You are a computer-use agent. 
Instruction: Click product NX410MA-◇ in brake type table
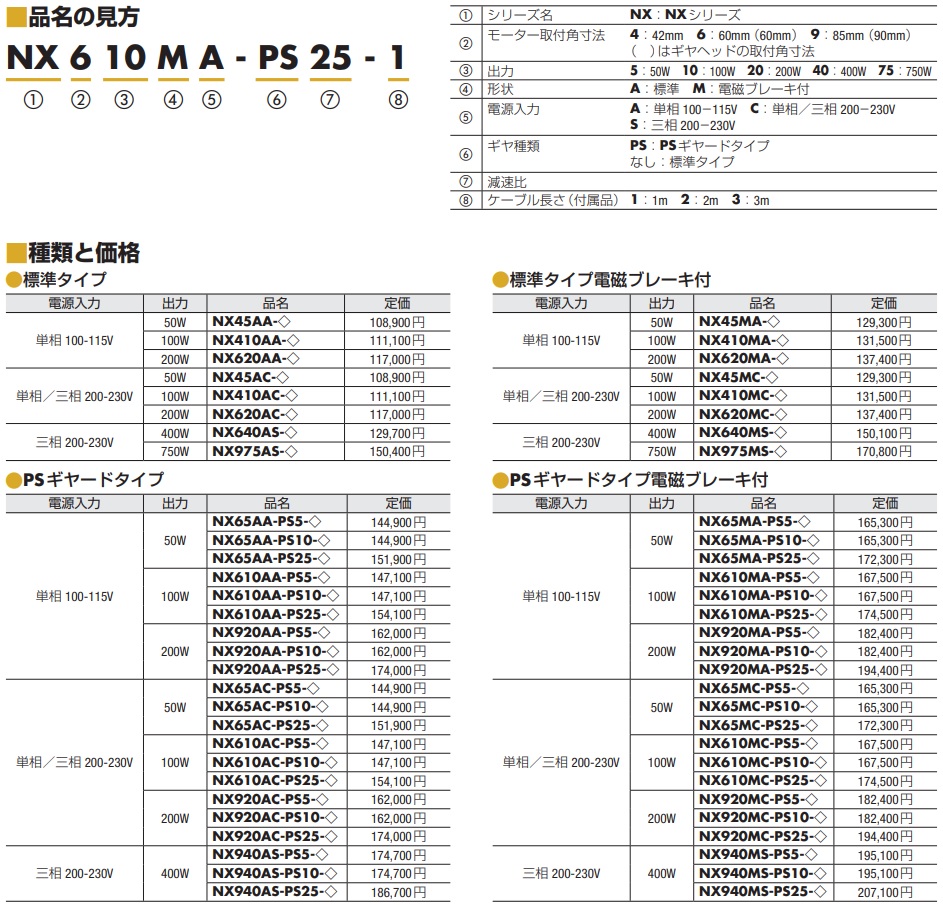[x=740, y=341]
